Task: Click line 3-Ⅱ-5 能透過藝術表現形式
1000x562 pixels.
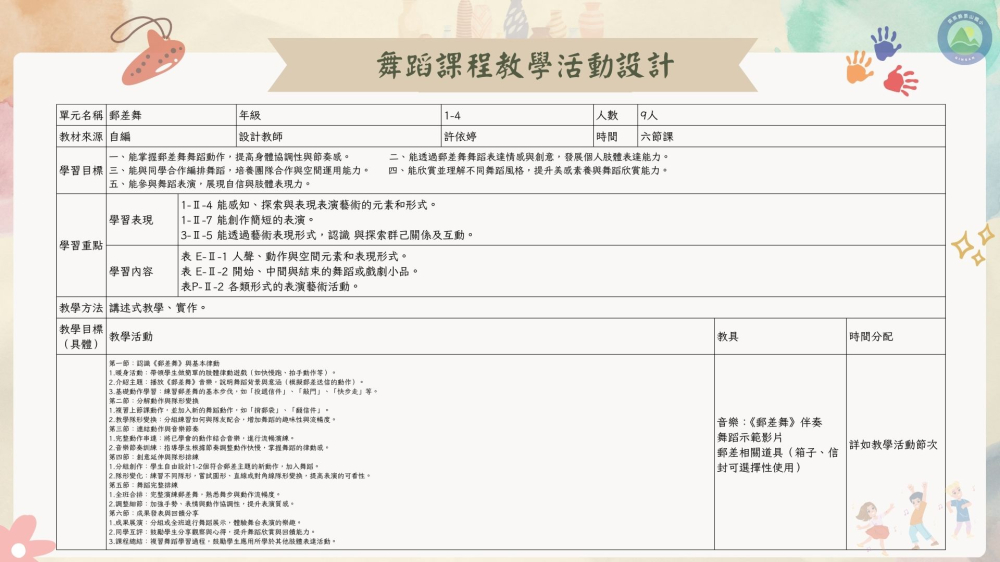Action: point(328,235)
